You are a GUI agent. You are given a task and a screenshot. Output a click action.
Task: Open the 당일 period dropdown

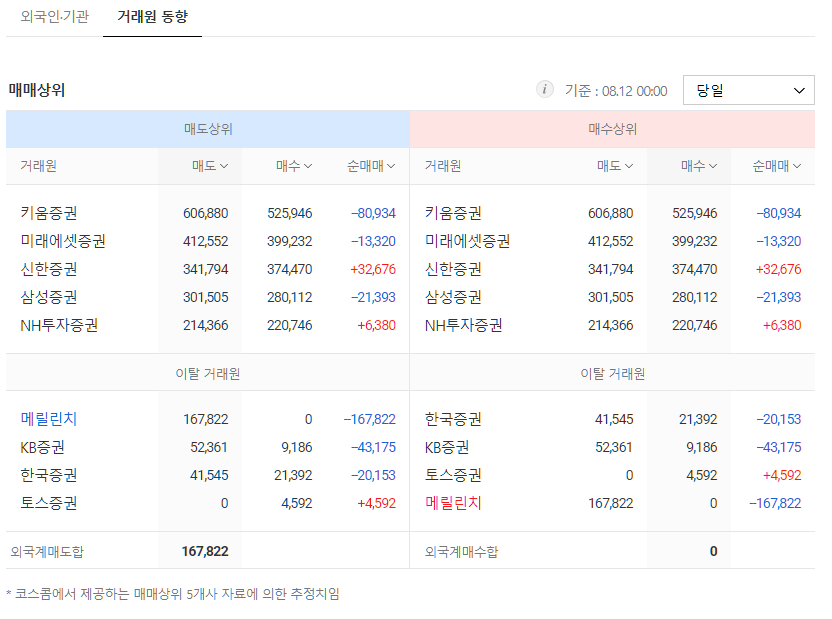pos(748,90)
